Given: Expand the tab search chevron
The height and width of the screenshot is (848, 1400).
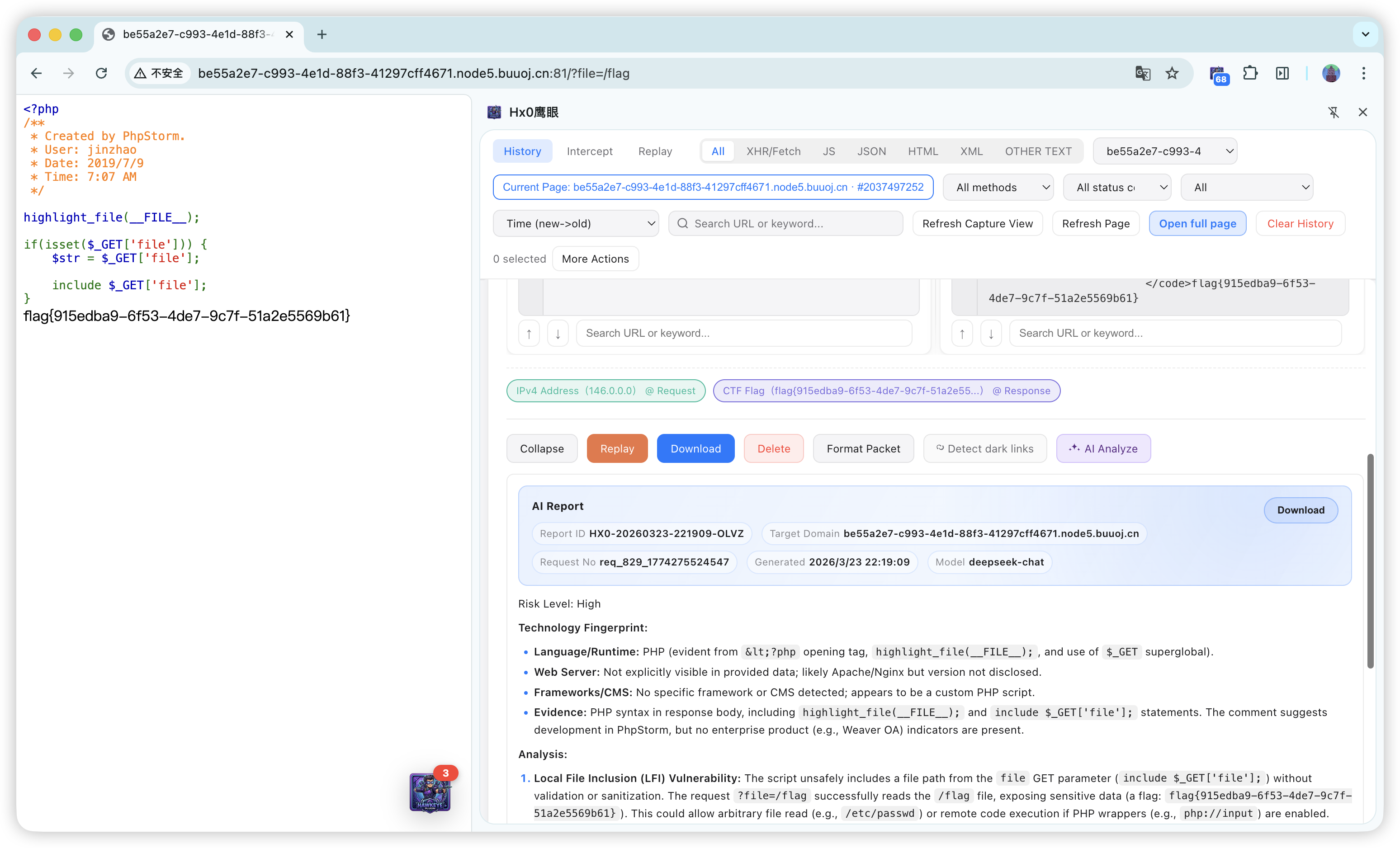Looking at the screenshot, I should [x=1365, y=35].
